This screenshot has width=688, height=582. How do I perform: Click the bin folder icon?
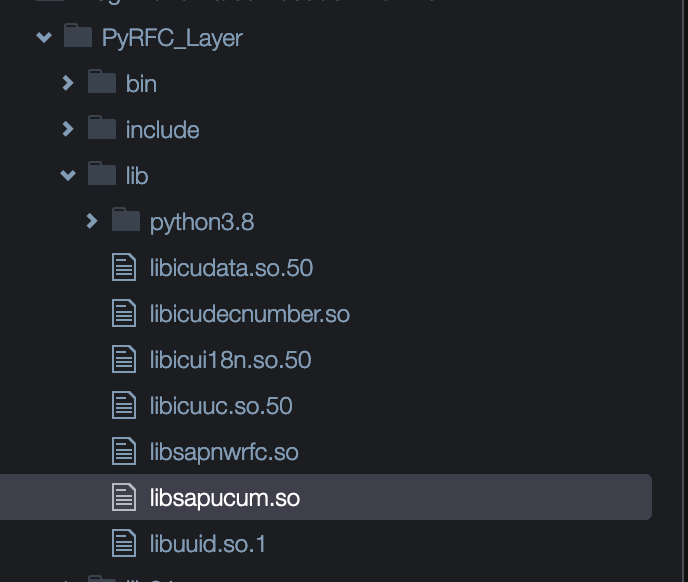pyautogui.click(x=102, y=81)
